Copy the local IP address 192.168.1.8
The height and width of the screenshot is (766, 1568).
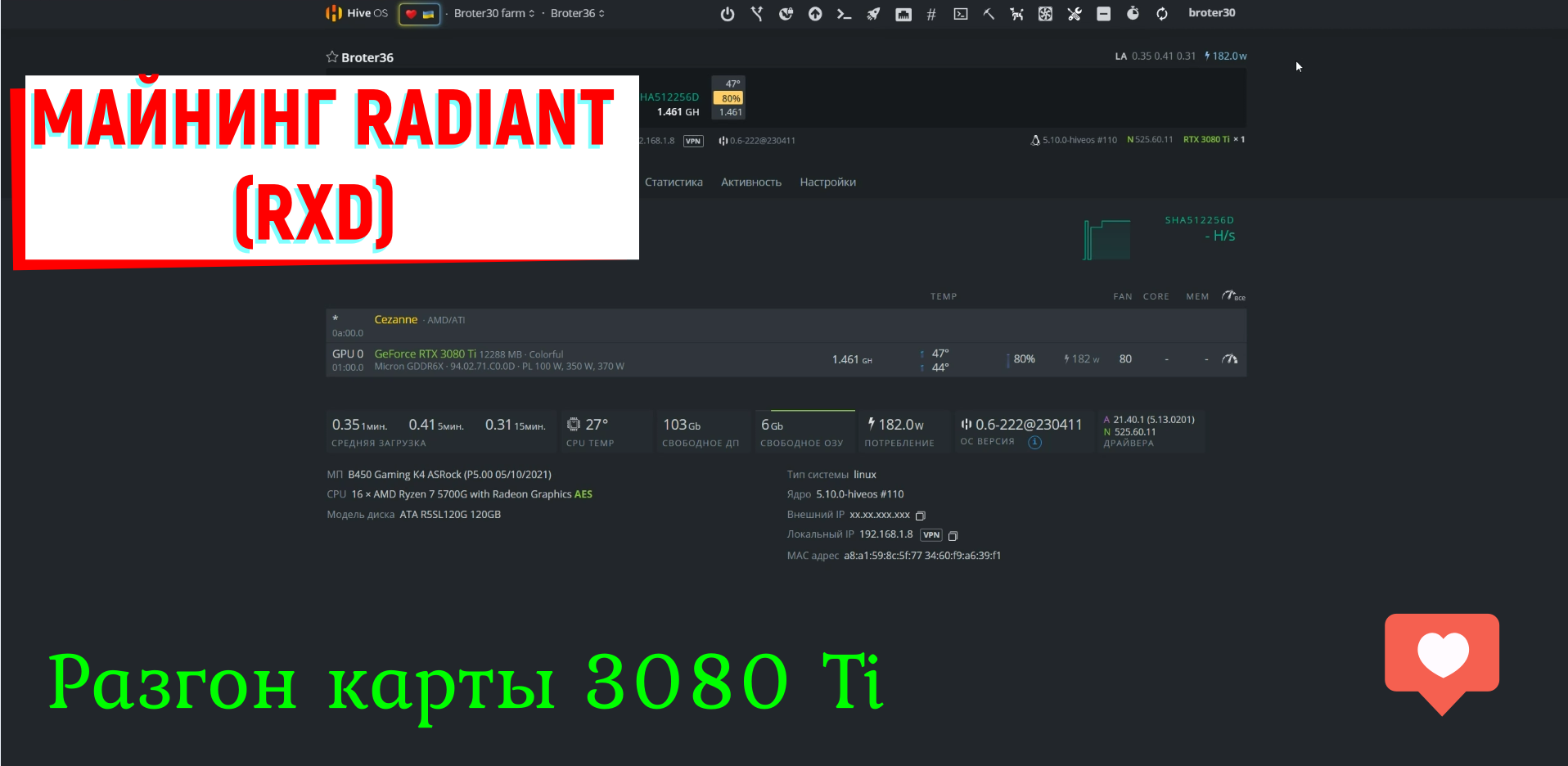click(x=953, y=536)
